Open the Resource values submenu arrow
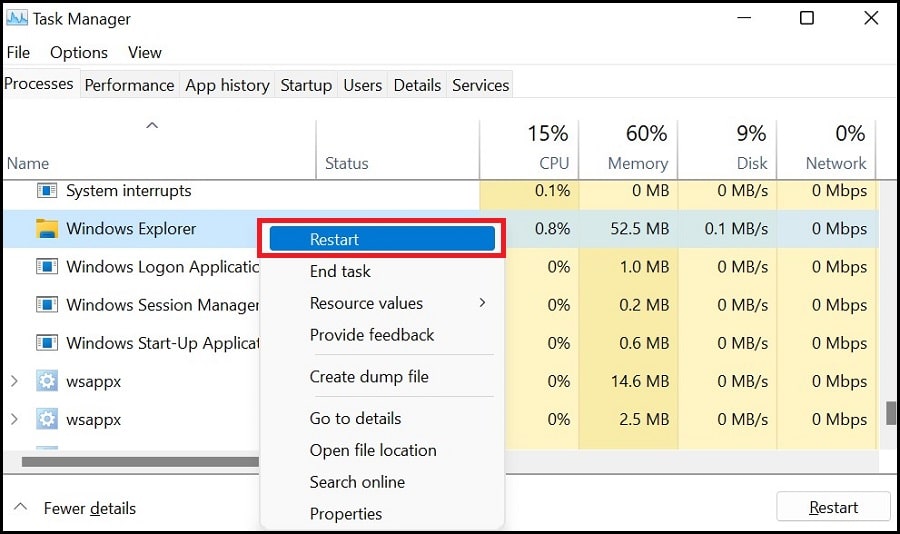900x534 pixels. click(x=483, y=303)
